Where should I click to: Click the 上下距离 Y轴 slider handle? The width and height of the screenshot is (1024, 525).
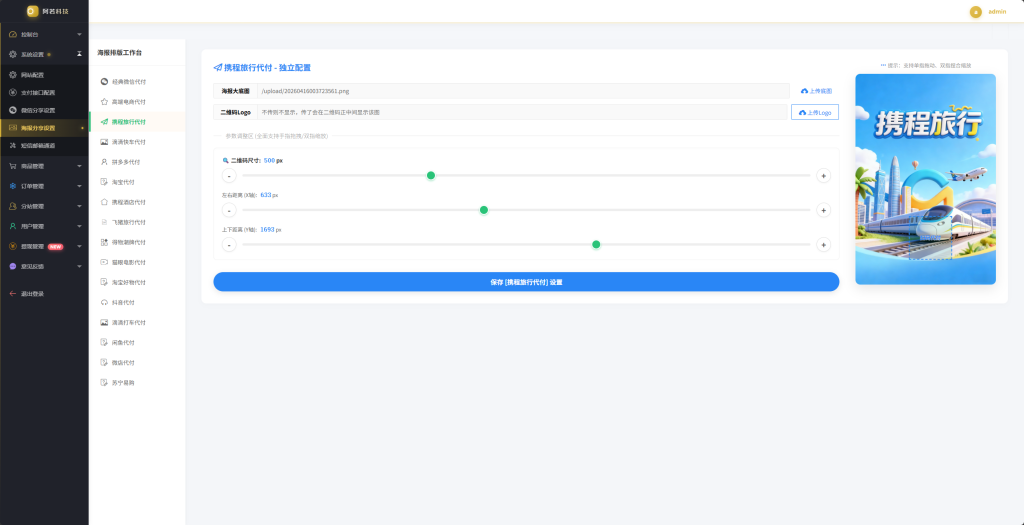click(596, 245)
